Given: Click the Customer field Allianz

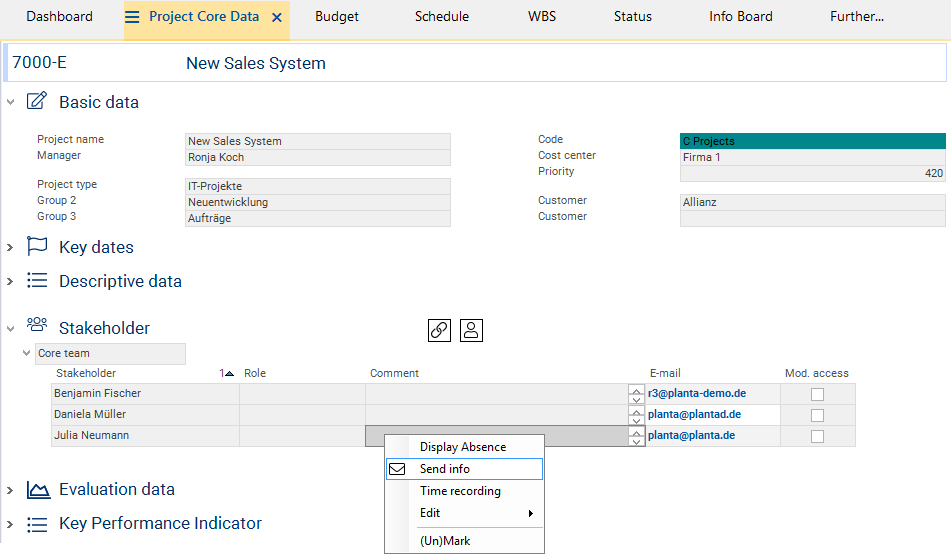Looking at the screenshot, I should pyautogui.click(x=813, y=202).
